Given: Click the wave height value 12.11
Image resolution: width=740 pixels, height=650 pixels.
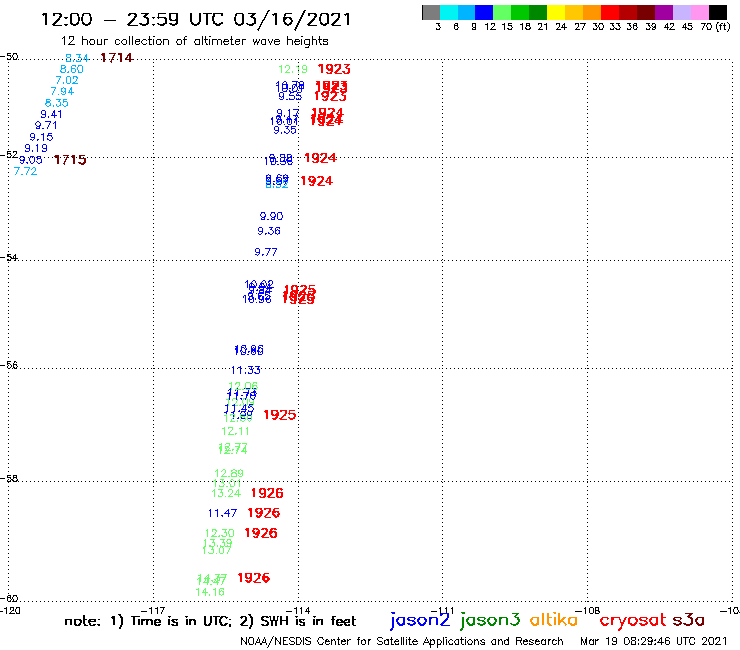Looking at the screenshot, I should [x=235, y=431].
